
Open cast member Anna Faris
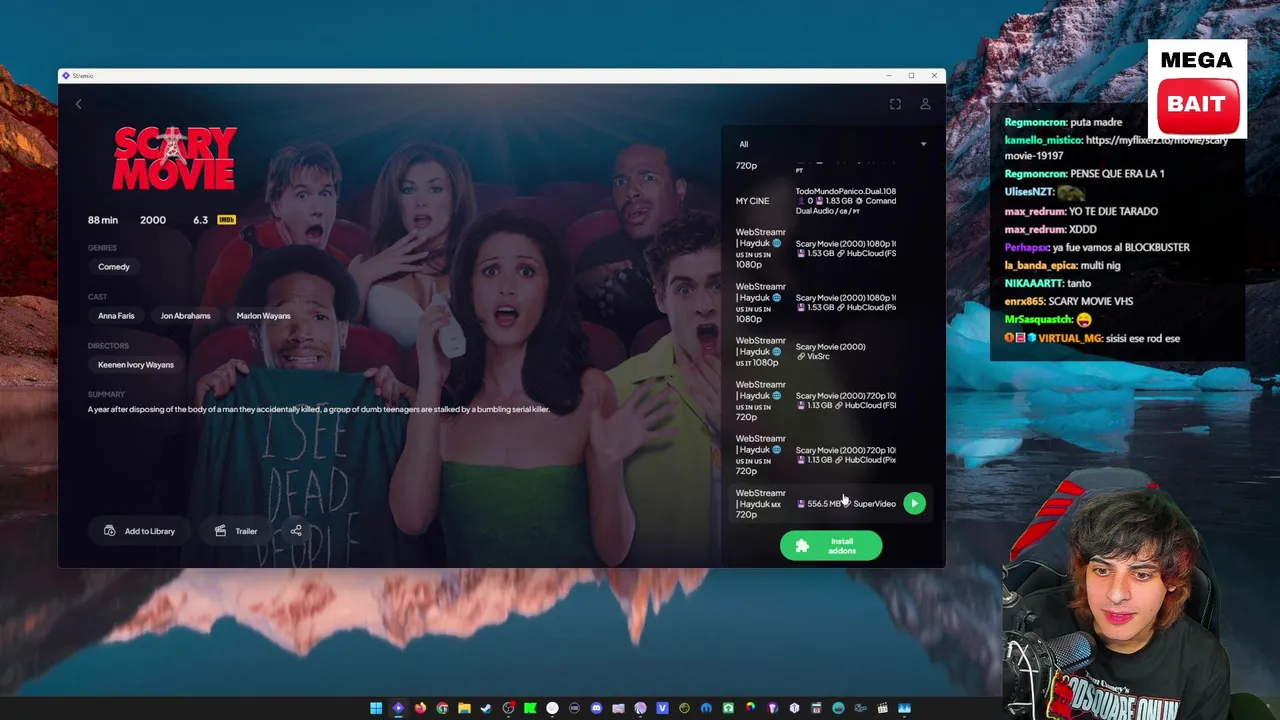coord(116,316)
